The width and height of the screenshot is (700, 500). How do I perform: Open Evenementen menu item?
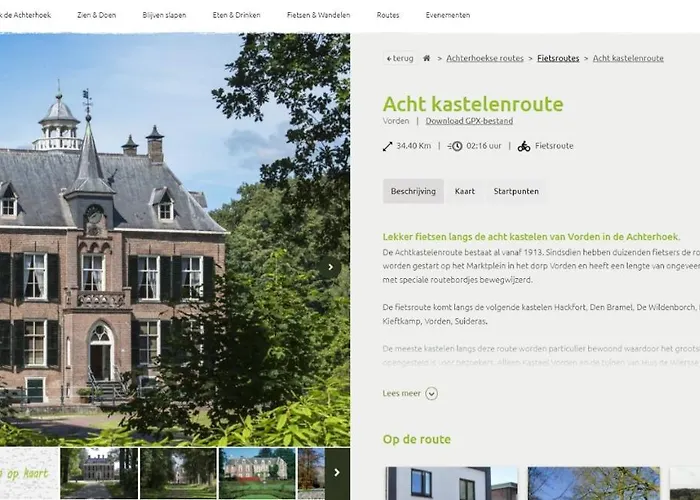448,15
